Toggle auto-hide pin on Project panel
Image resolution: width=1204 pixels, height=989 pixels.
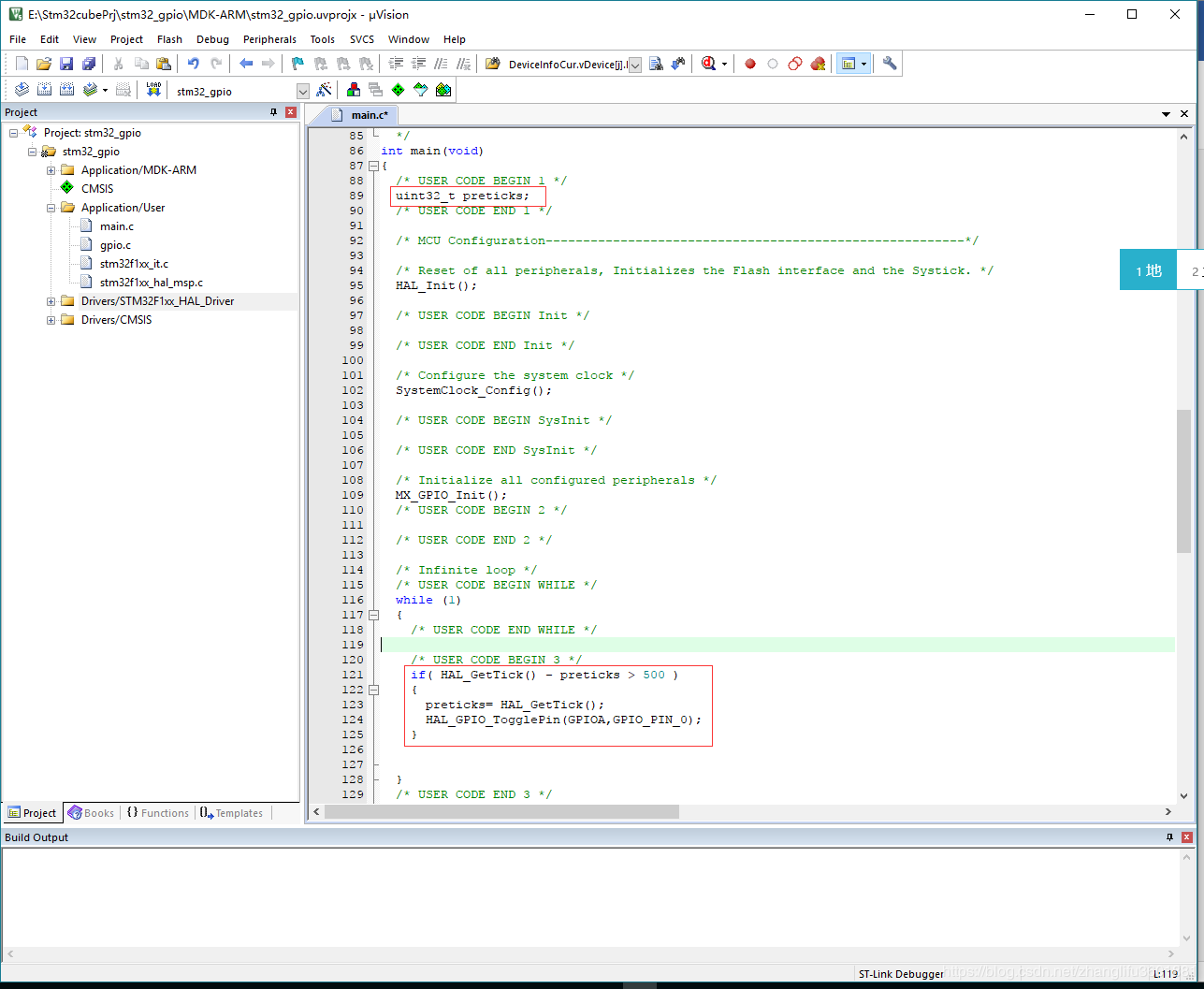tap(273, 112)
